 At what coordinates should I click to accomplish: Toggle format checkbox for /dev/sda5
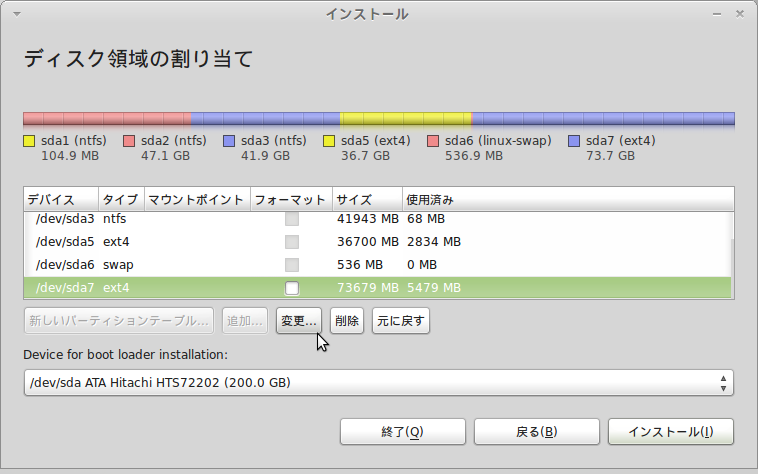pyautogui.click(x=292, y=242)
